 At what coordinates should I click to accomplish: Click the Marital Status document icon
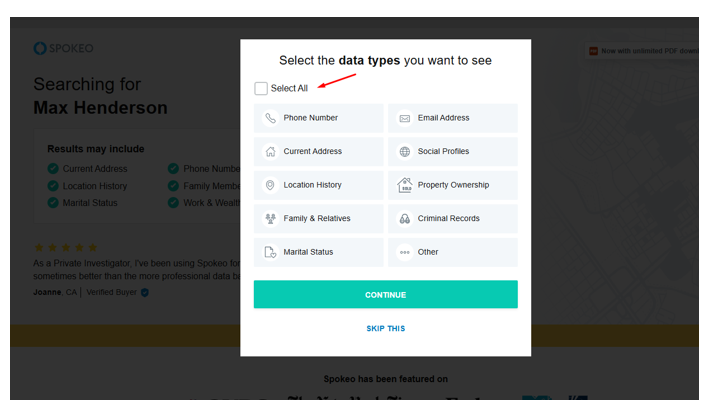[x=270, y=252]
